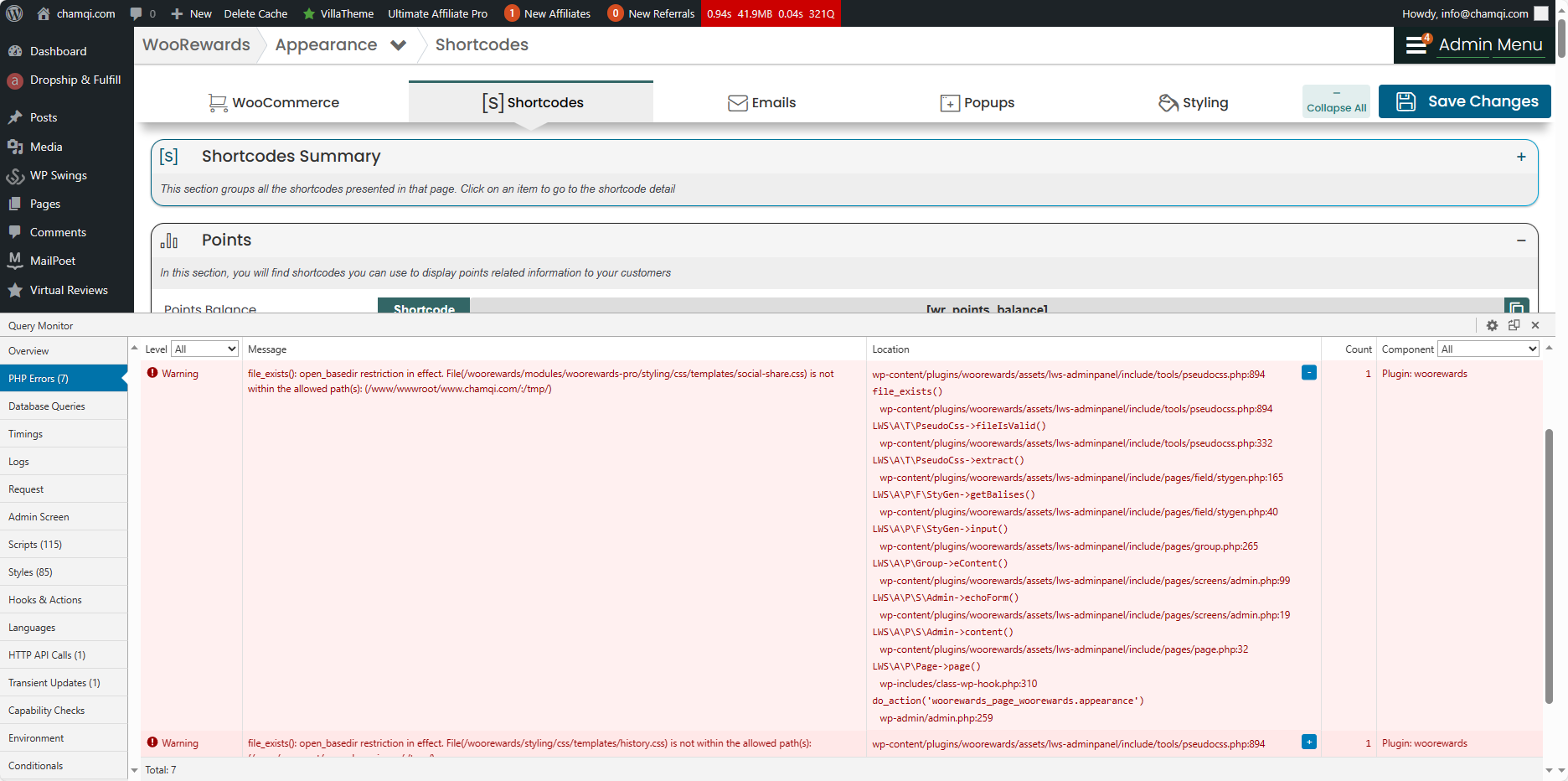Click the Shortcode label for Points Balance
Screen dimensions: 1568x781
pos(424,307)
